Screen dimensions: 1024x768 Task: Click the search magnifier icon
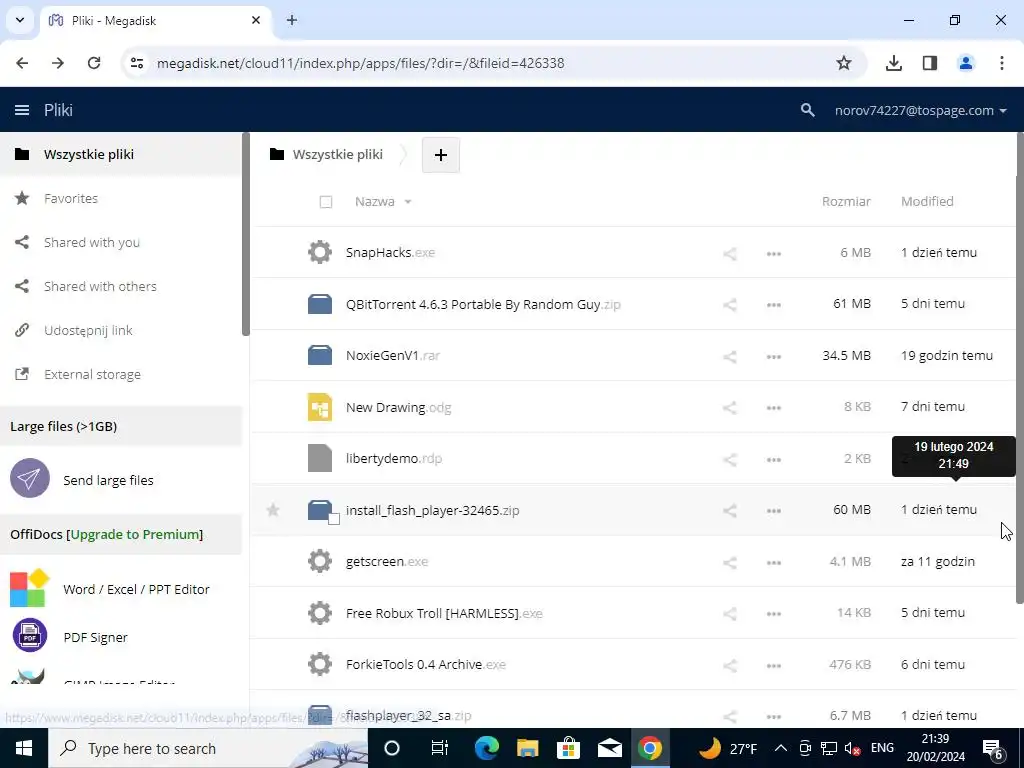808,110
